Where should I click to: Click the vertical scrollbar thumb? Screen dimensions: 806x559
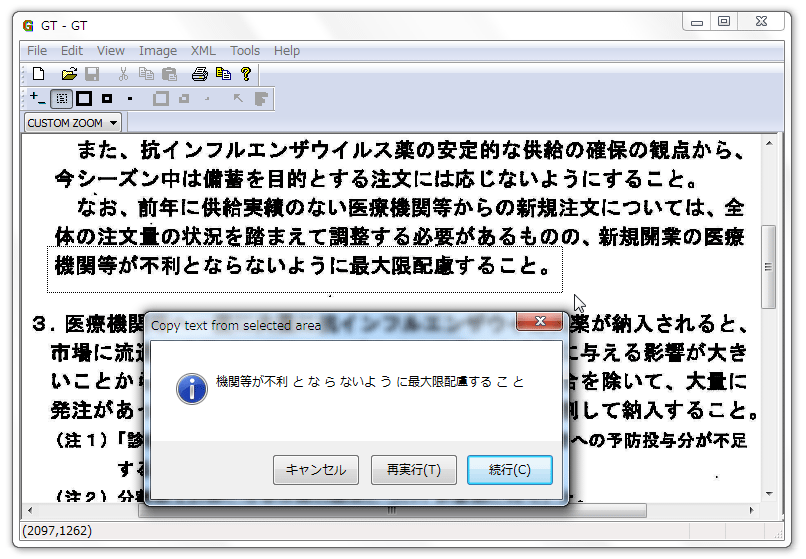coord(768,266)
